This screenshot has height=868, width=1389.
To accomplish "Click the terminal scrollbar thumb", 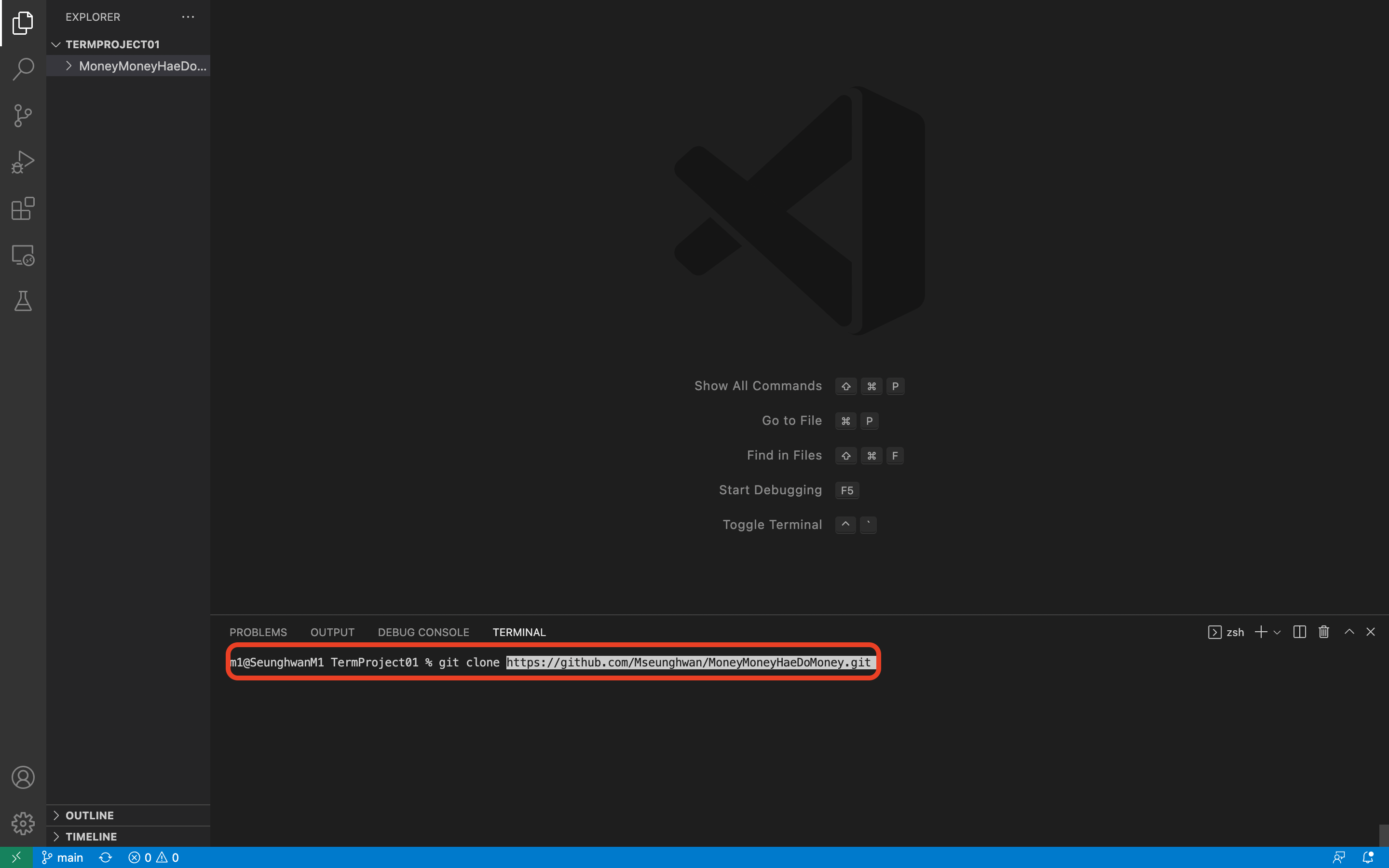I will click(x=1383, y=835).
